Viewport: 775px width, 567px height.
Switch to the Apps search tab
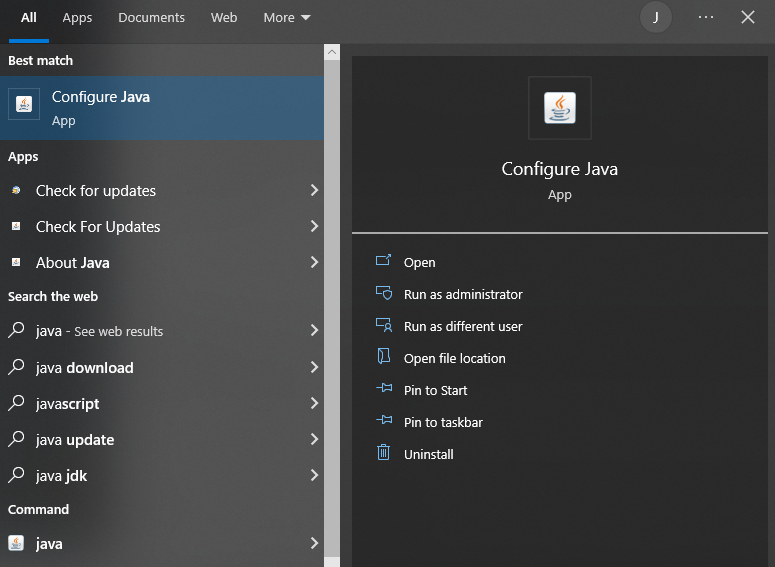pyautogui.click(x=77, y=18)
